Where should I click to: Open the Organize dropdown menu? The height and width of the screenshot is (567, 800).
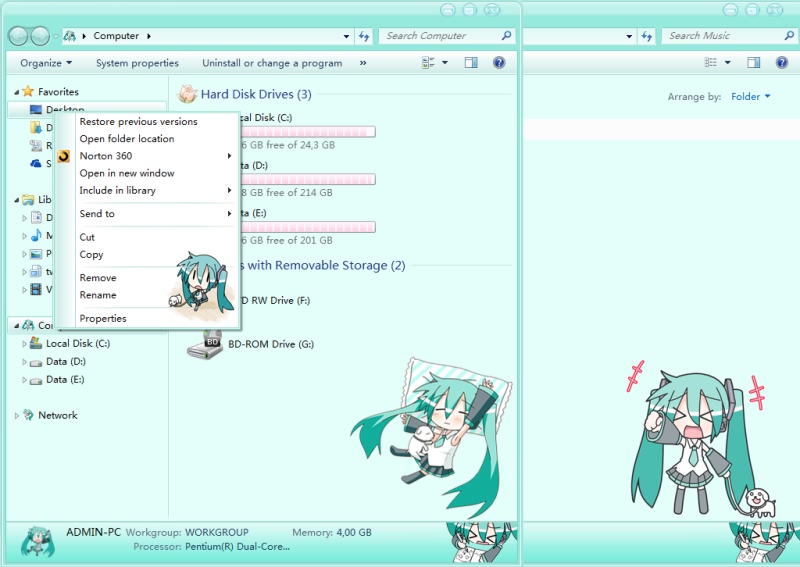pyautogui.click(x=46, y=63)
